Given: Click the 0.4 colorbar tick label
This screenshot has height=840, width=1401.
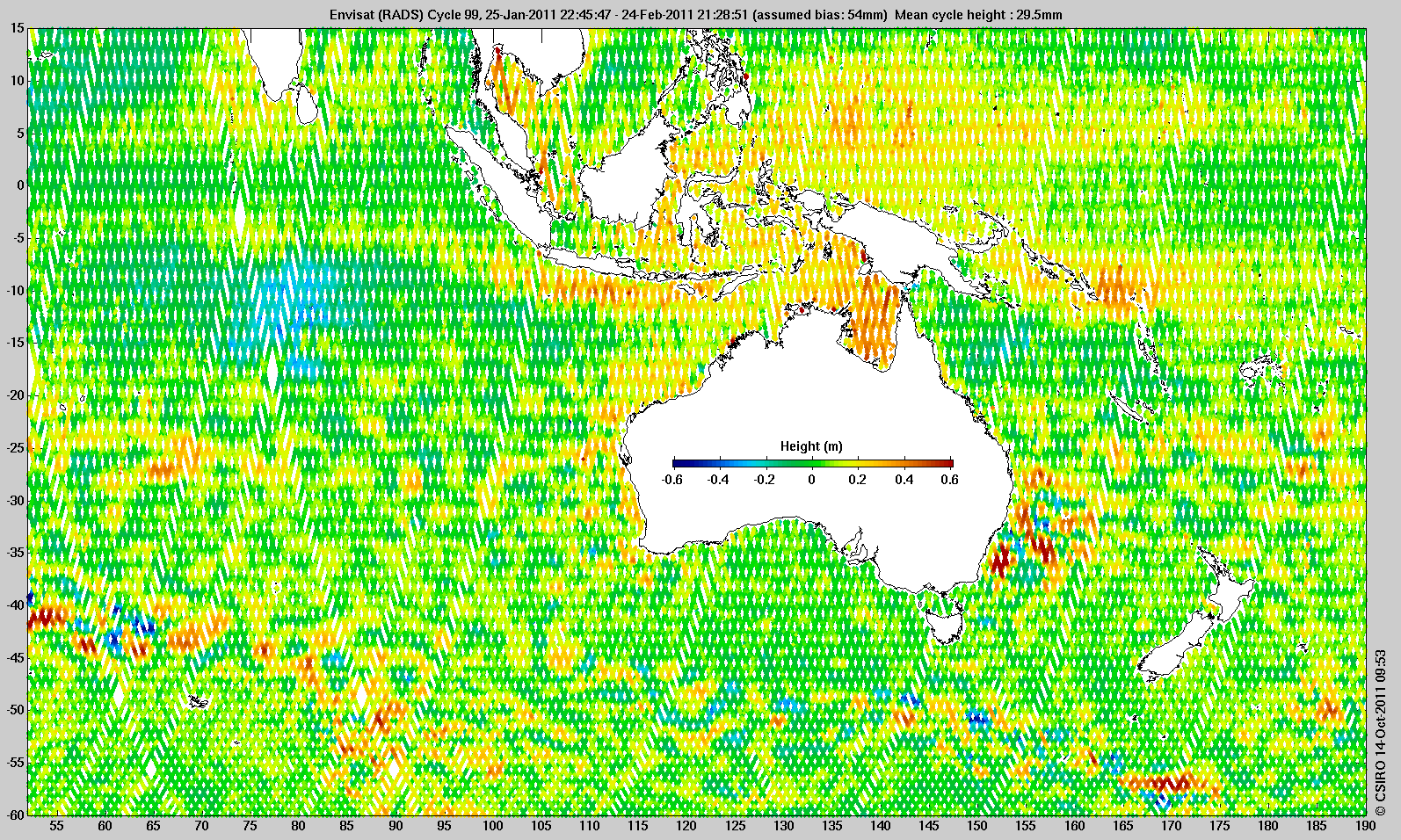Looking at the screenshot, I should (904, 480).
